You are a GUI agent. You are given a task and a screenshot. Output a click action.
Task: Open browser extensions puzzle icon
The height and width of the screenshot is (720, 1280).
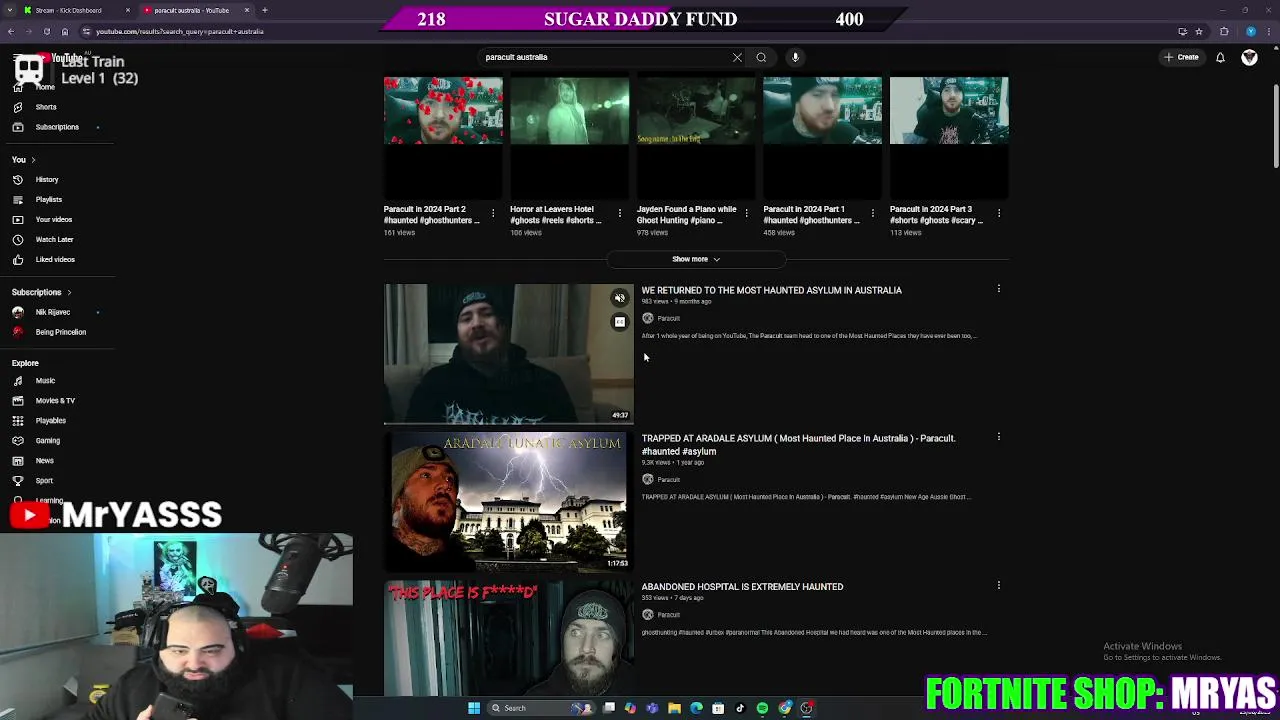1224,31
